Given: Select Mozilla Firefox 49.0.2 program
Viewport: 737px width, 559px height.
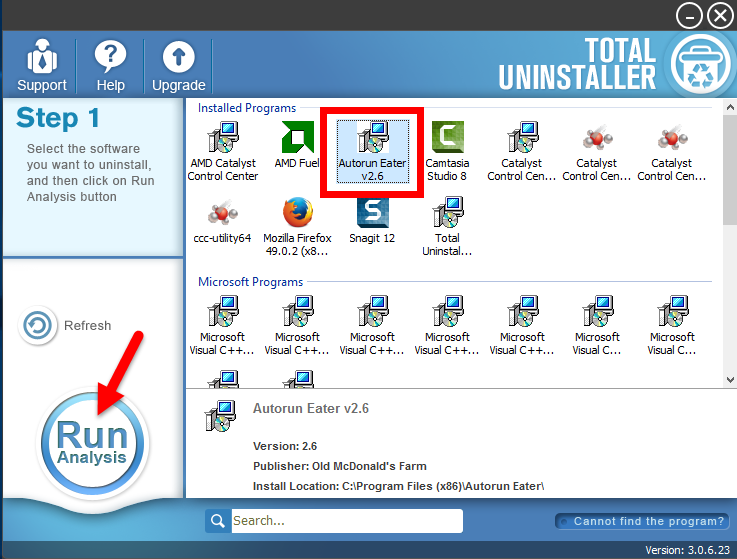Looking at the screenshot, I should pos(297,227).
